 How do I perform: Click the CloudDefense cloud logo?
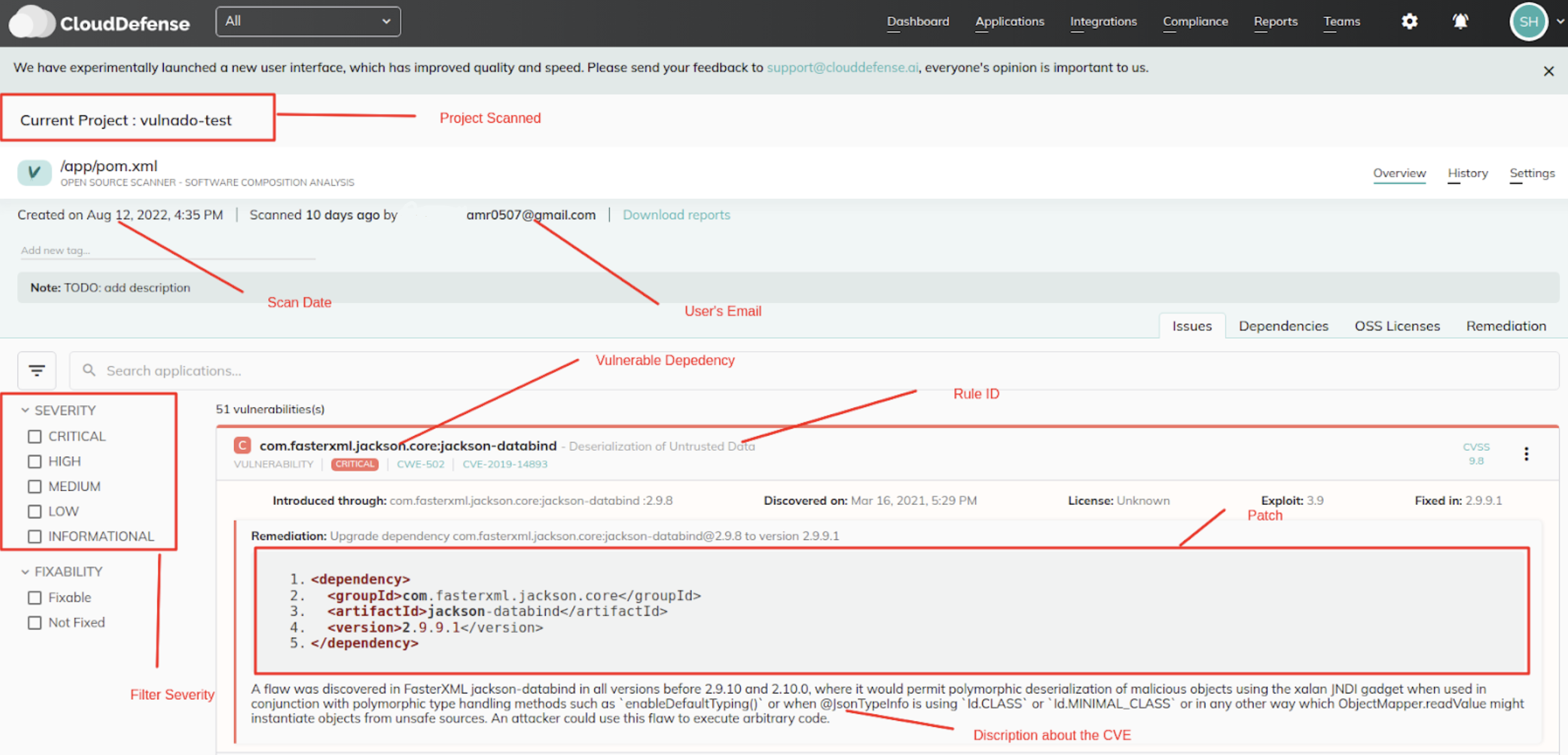pos(32,22)
